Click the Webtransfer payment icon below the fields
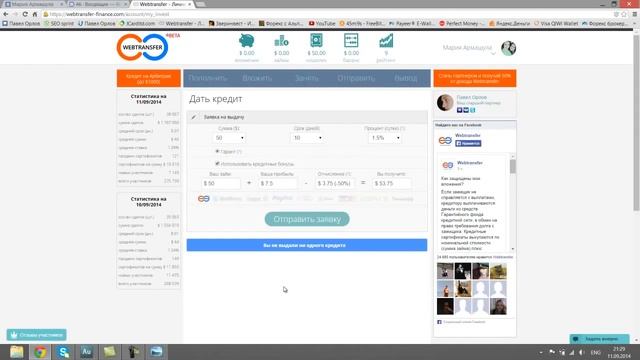 tap(204, 199)
